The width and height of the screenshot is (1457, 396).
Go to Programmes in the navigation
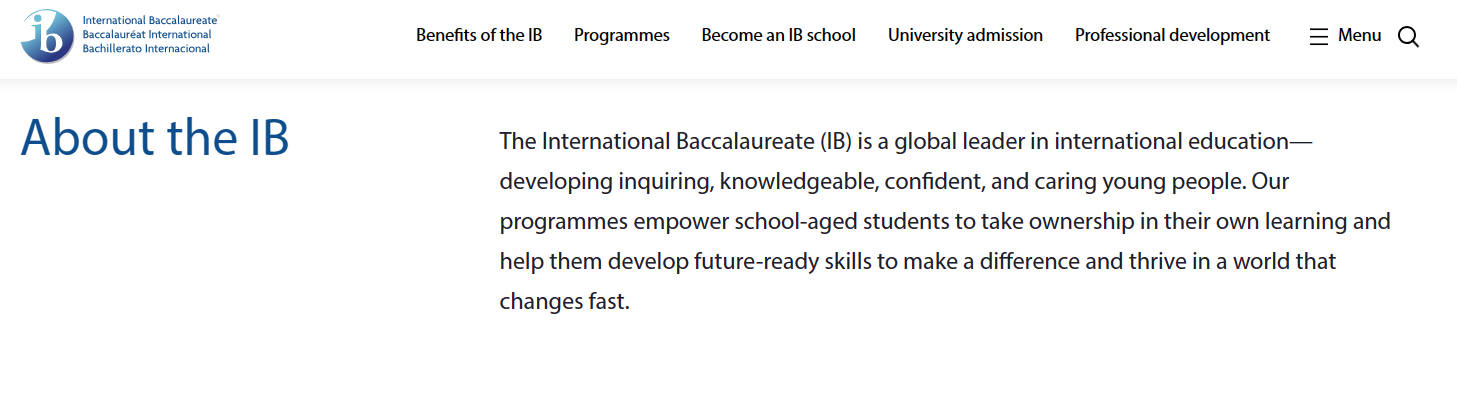point(622,35)
